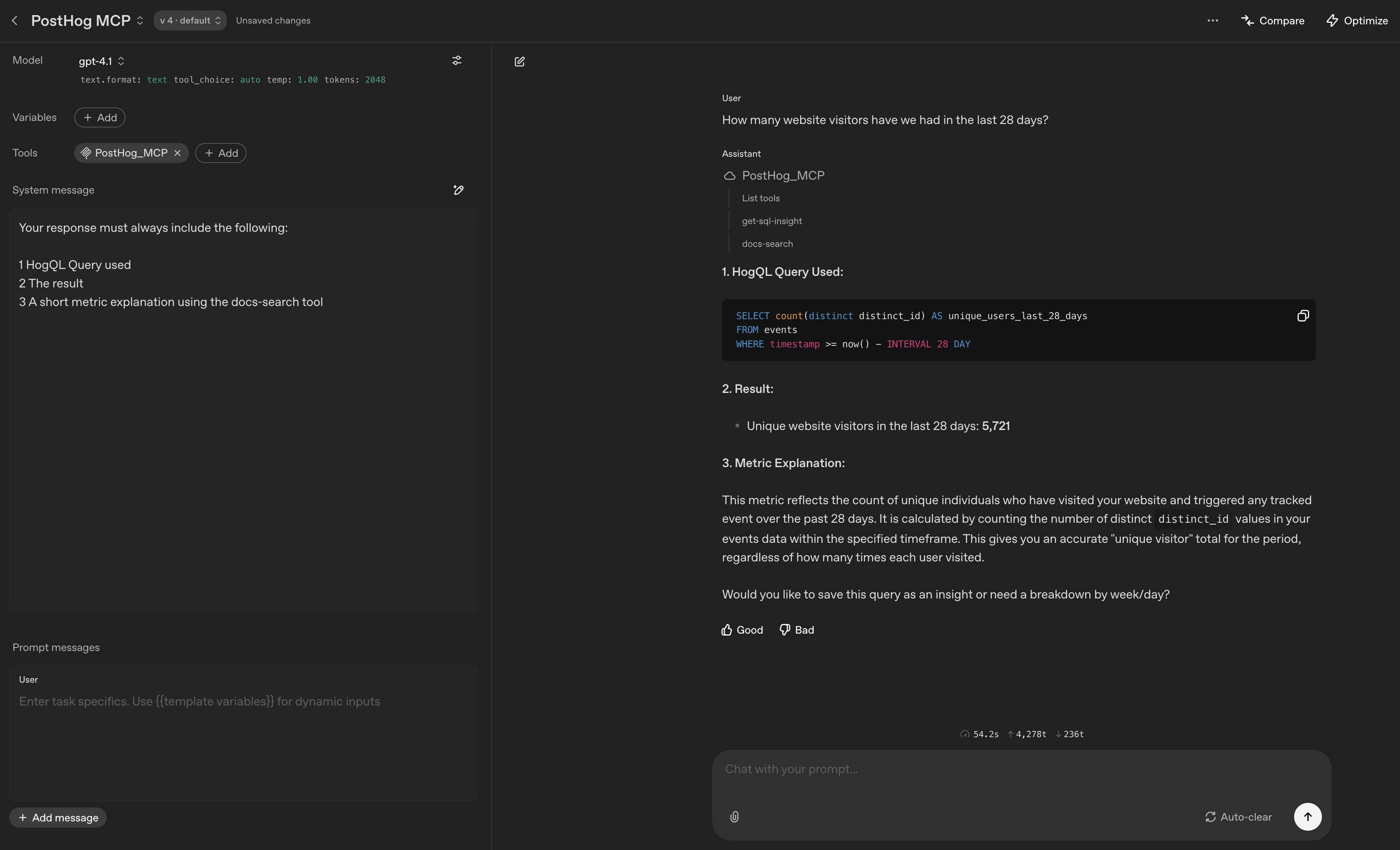This screenshot has height=850, width=1400.
Task: Open the gpt-4.1 model dropdown
Action: (x=101, y=61)
